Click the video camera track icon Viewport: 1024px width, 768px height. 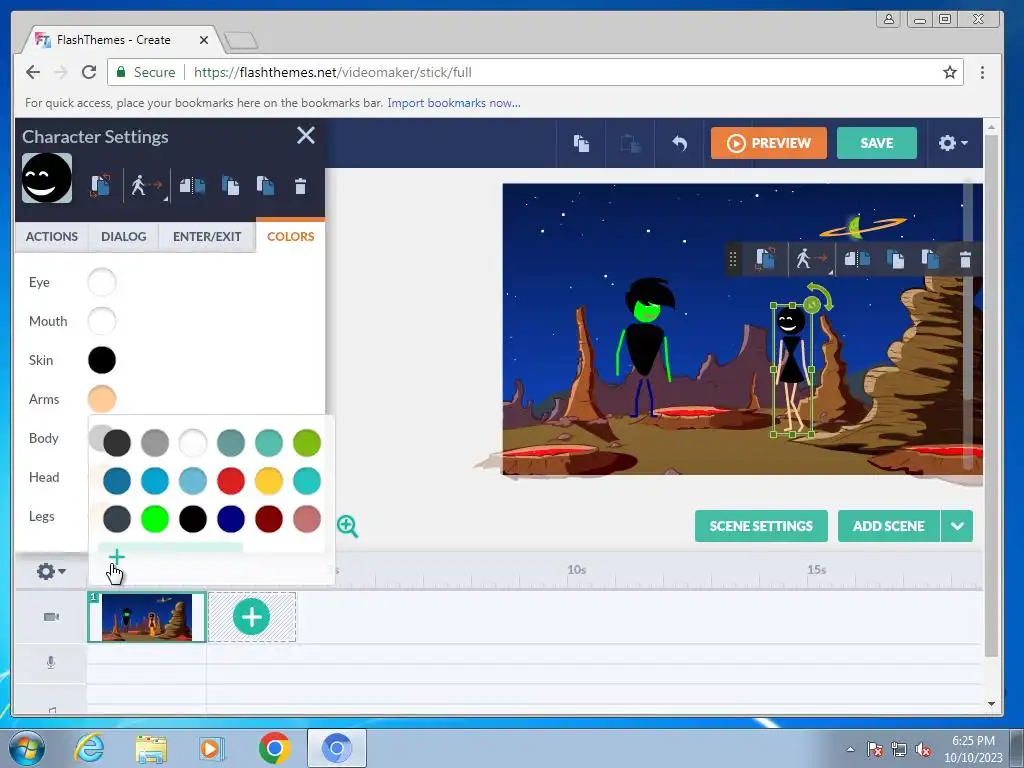point(51,617)
